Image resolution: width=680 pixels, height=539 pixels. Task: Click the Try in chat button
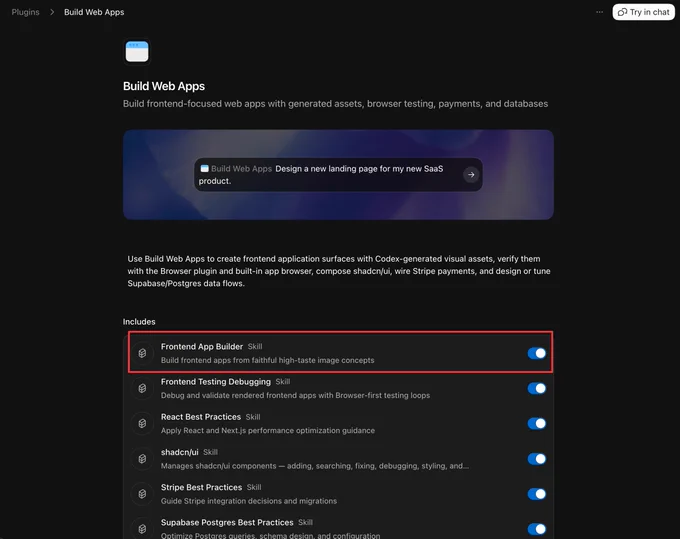[x=644, y=12]
